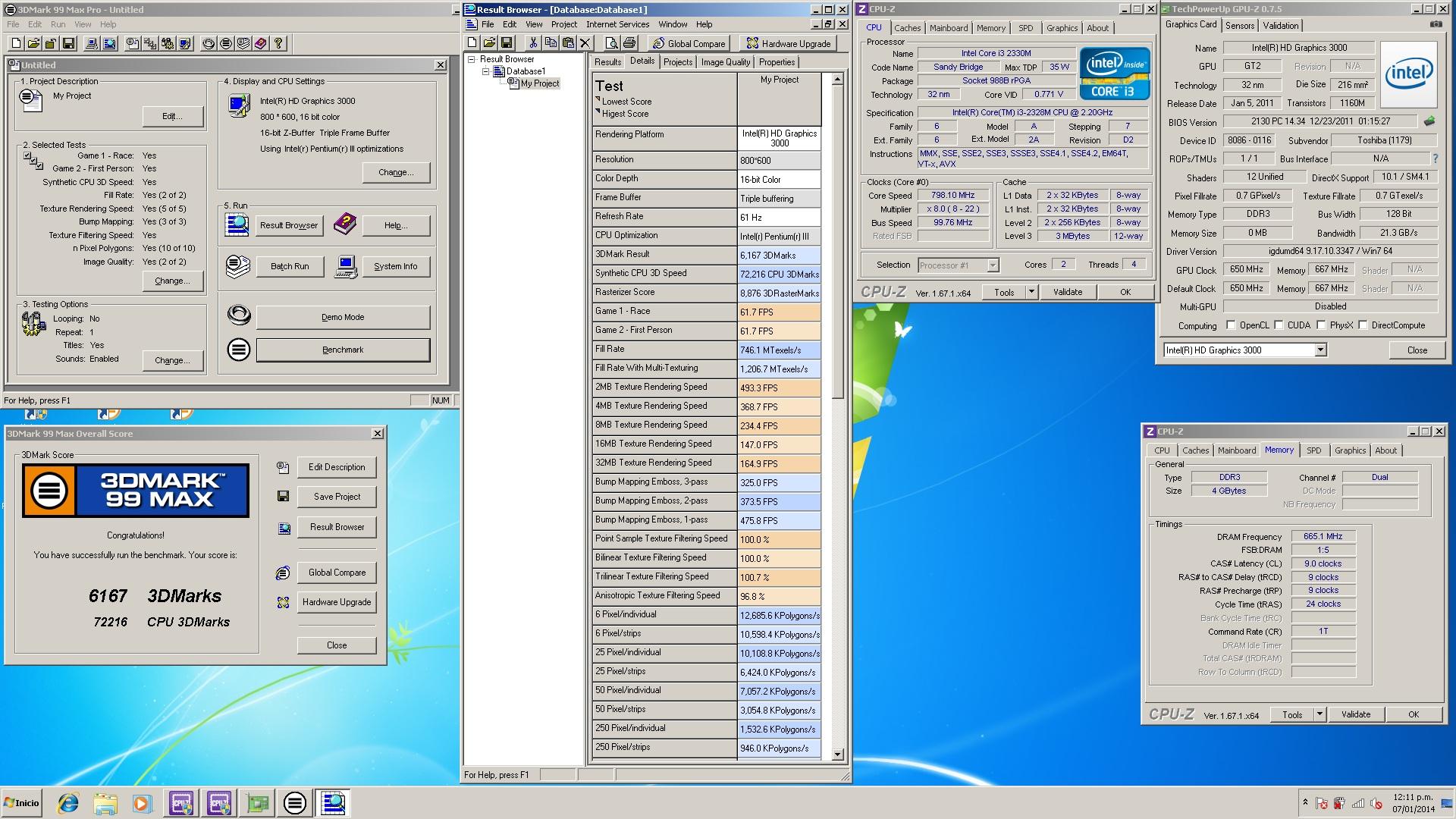The width and height of the screenshot is (1456, 819).
Task: Enable the OpenCL checkbox in GPU-Z
Action: click(1231, 325)
